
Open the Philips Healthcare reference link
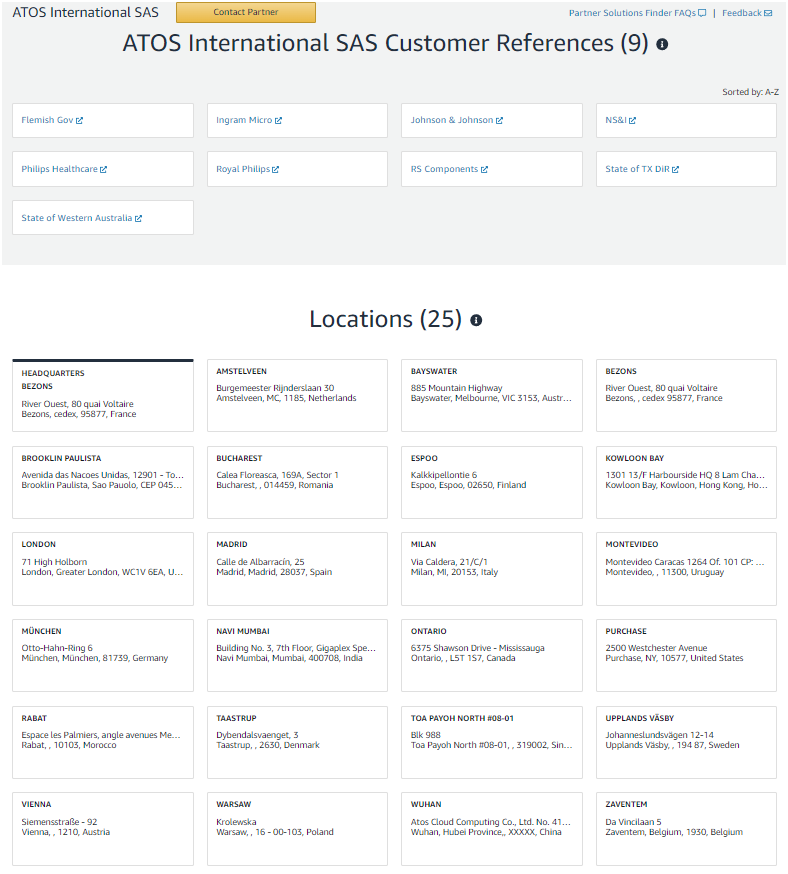coord(60,169)
